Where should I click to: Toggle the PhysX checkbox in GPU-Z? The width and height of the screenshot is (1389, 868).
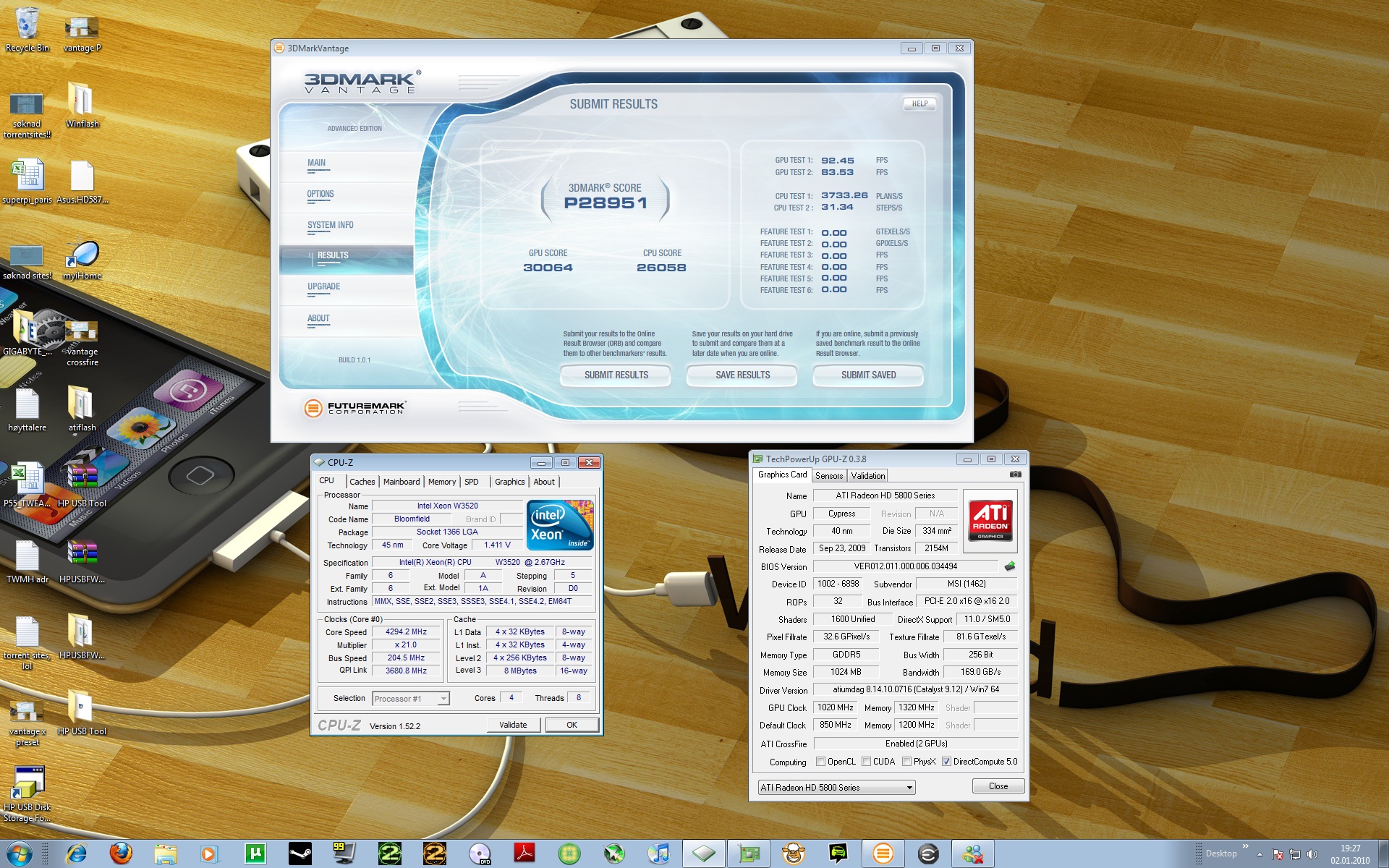(x=906, y=762)
